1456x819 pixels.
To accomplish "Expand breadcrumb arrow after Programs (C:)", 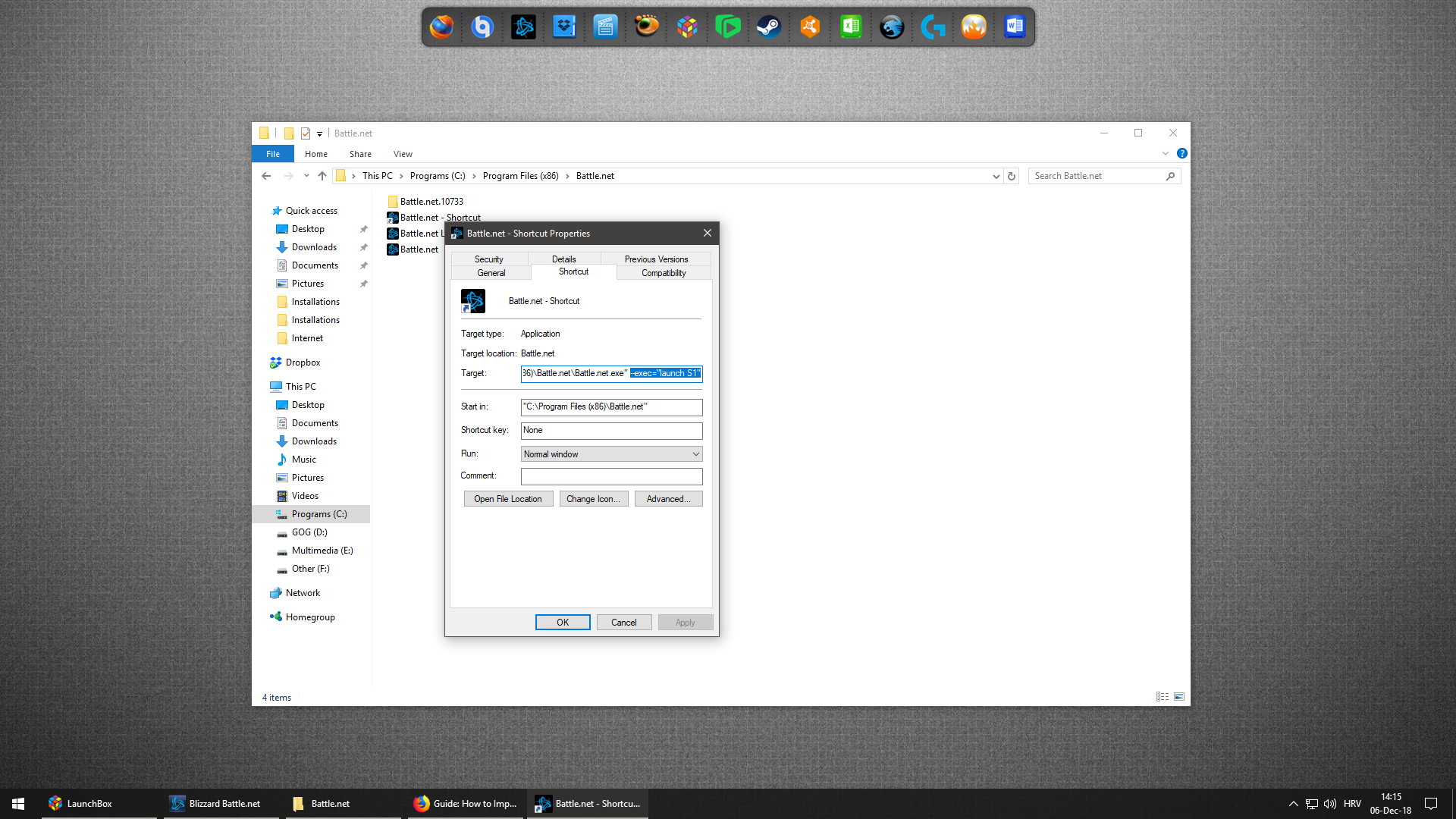I will (475, 176).
